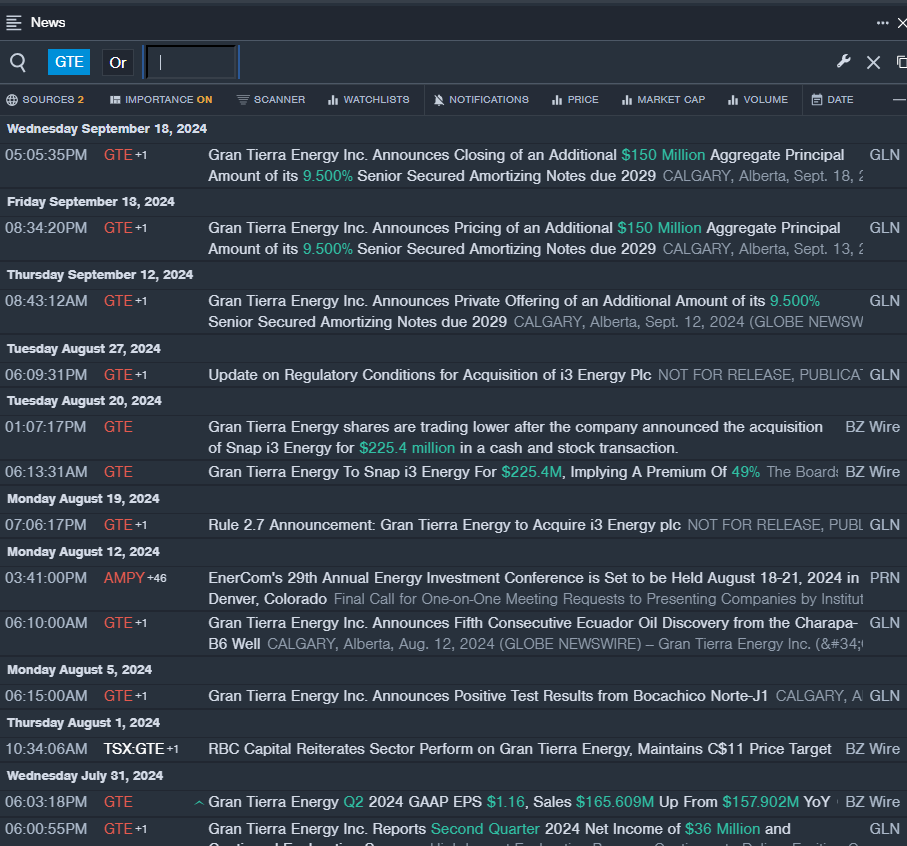Click the News panel list icon
The image size is (907, 846).
[14, 22]
